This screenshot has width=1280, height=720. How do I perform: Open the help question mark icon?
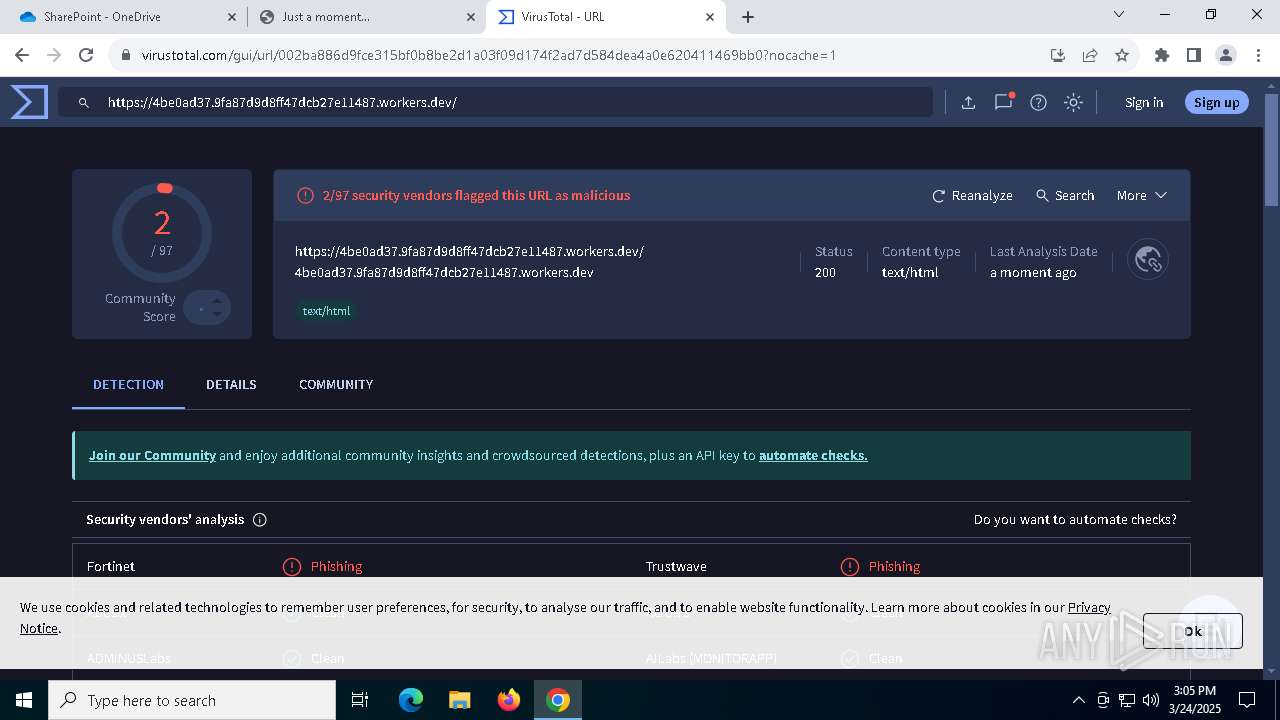1038,102
